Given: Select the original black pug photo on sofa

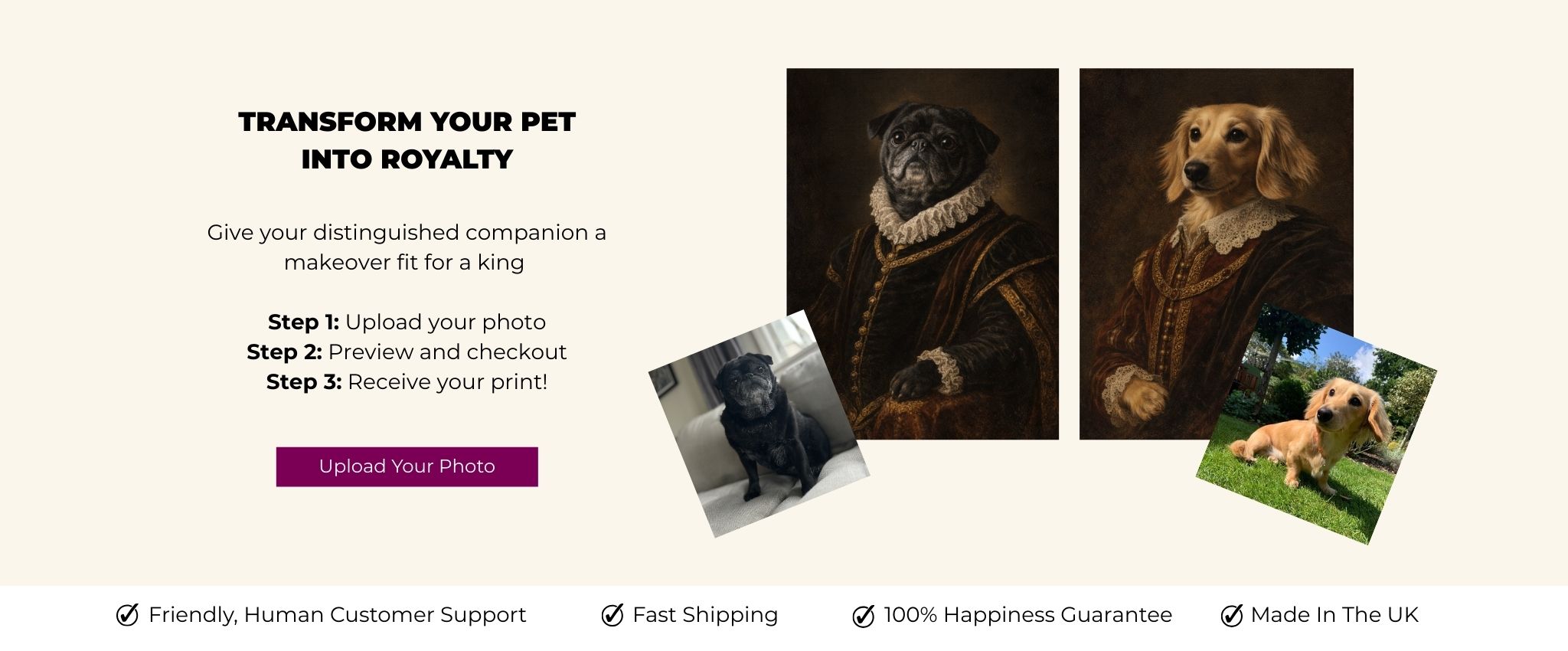Looking at the screenshot, I should click(758, 425).
